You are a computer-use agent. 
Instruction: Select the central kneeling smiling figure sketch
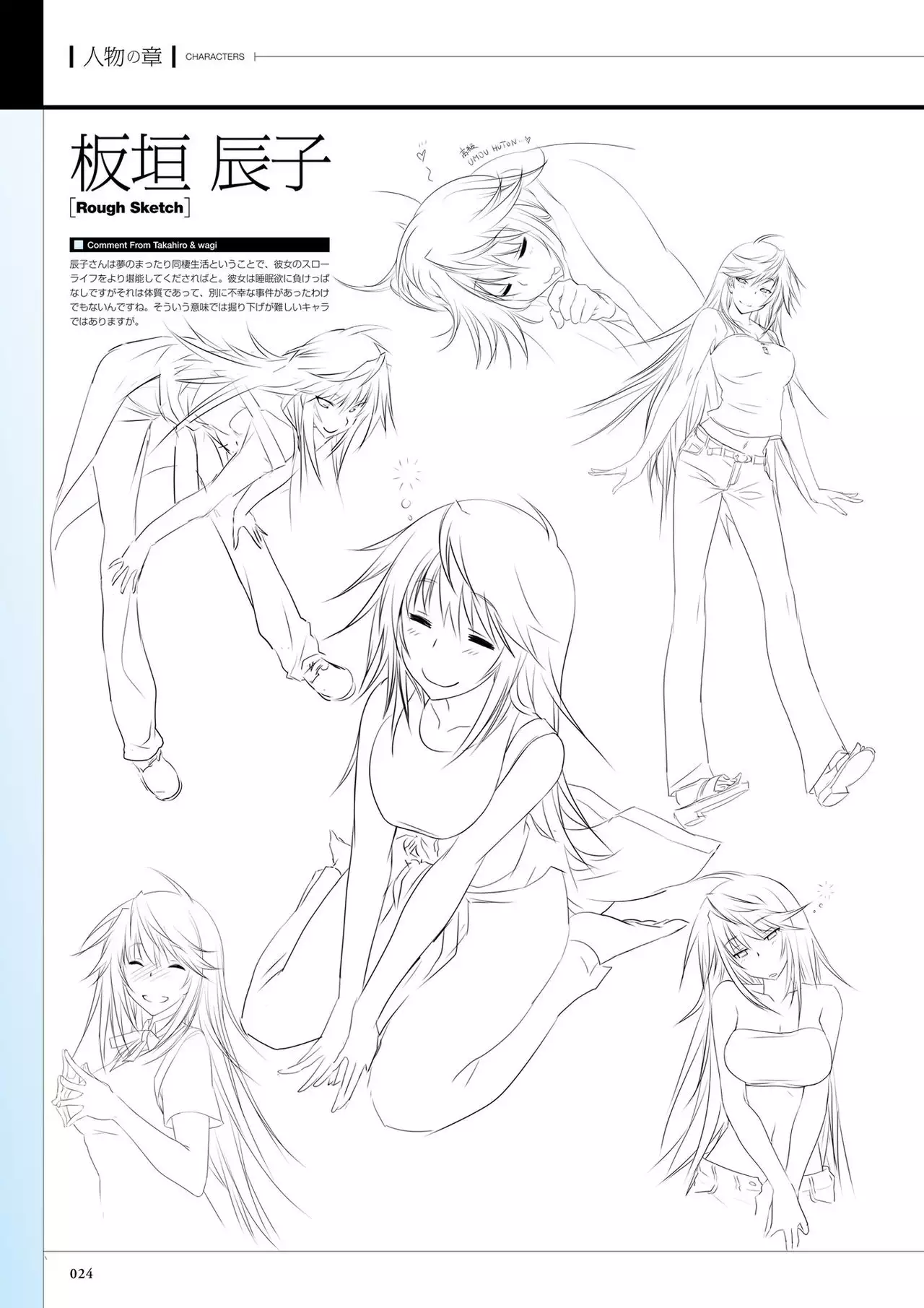(462, 758)
